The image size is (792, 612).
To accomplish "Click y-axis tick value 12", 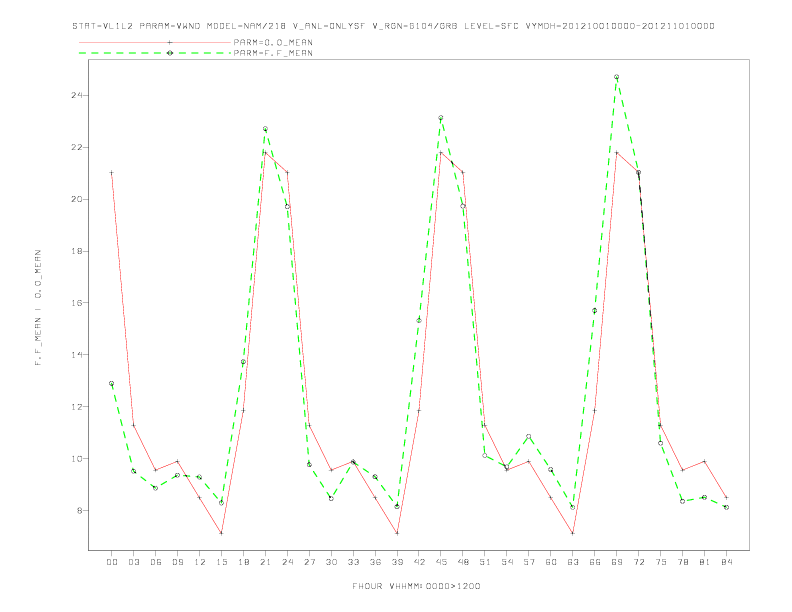I will click(x=77, y=406).
